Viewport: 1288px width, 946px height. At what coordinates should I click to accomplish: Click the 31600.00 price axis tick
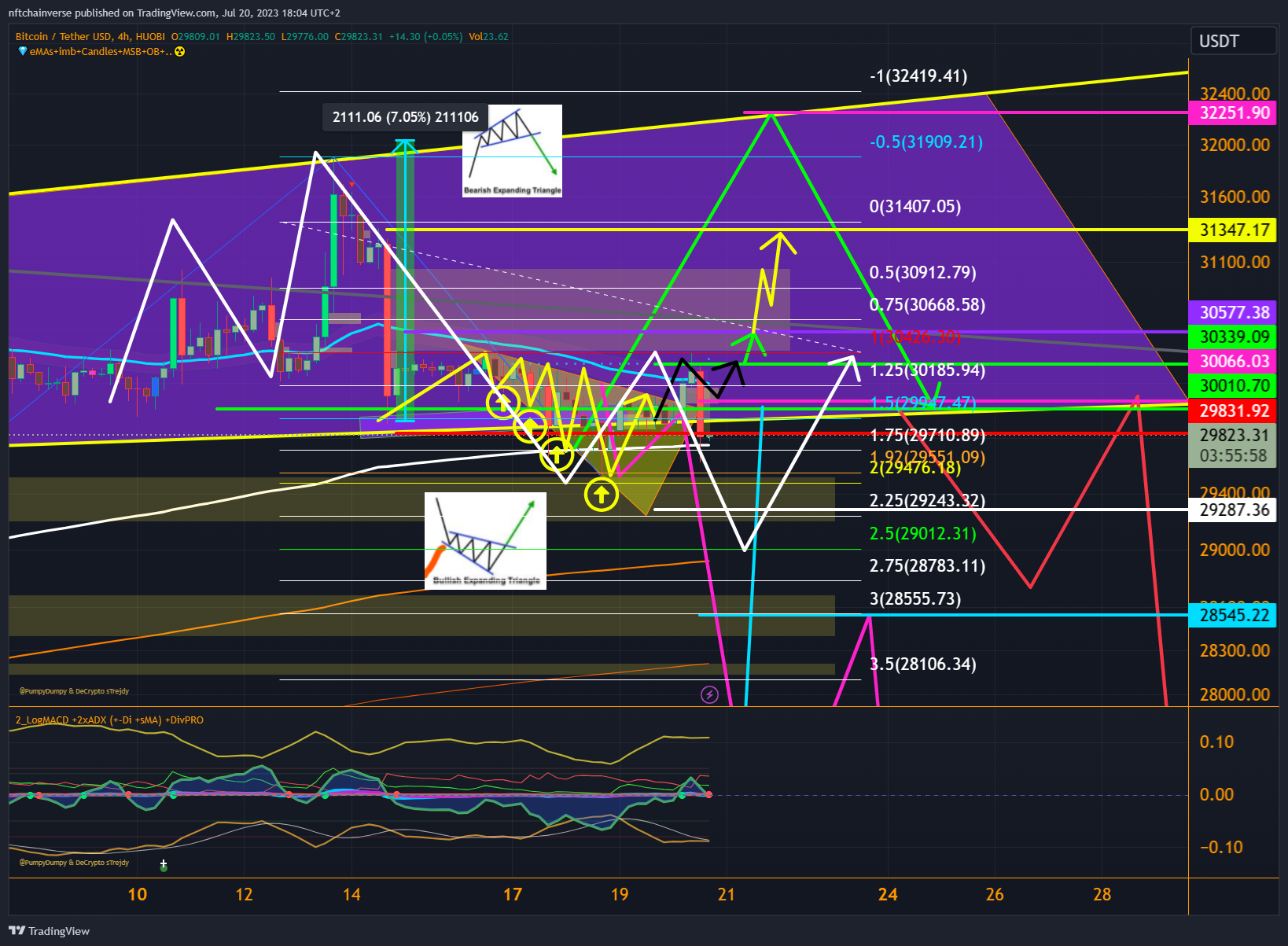[x=1235, y=197]
